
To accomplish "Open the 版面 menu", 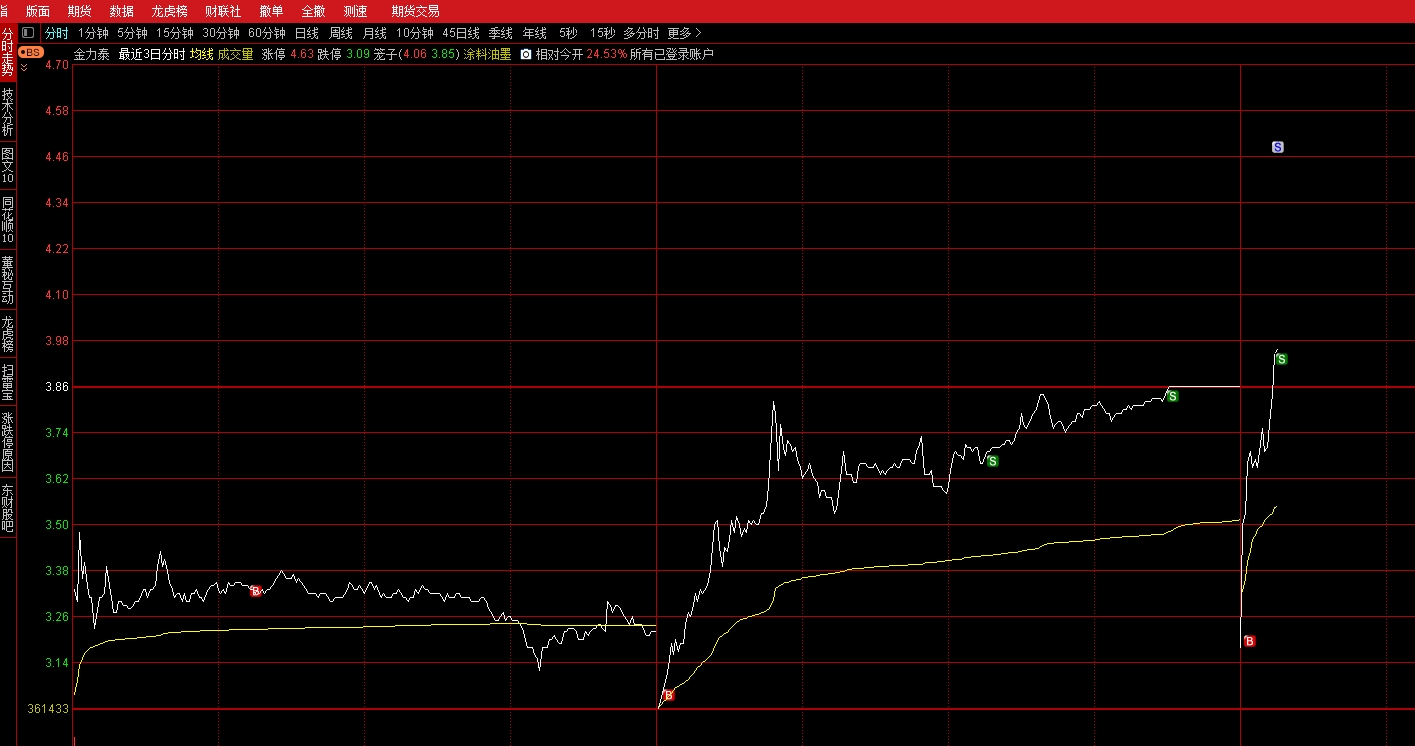I will coord(38,11).
